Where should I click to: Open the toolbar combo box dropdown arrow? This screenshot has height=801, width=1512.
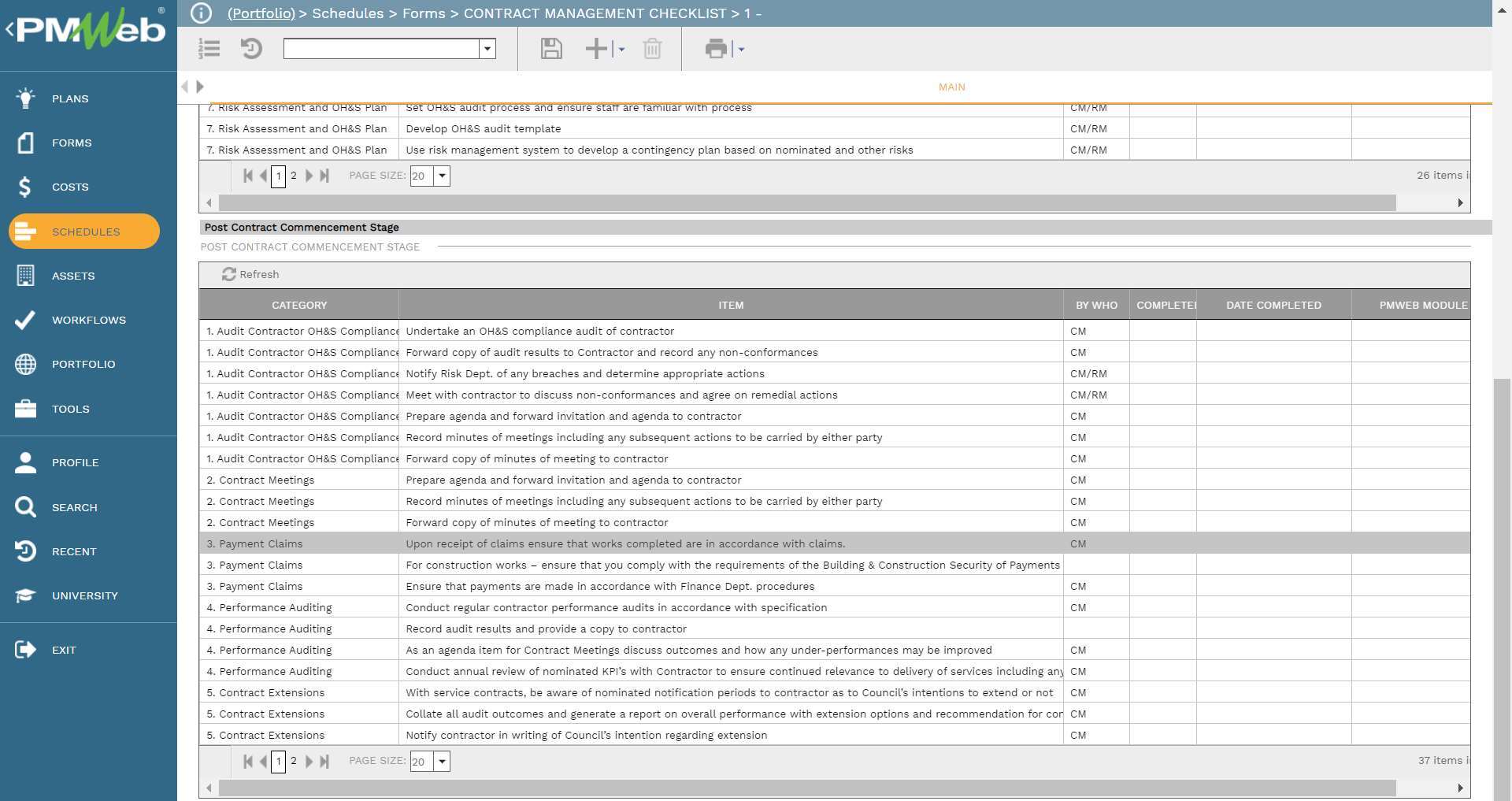tap(487, 49)
